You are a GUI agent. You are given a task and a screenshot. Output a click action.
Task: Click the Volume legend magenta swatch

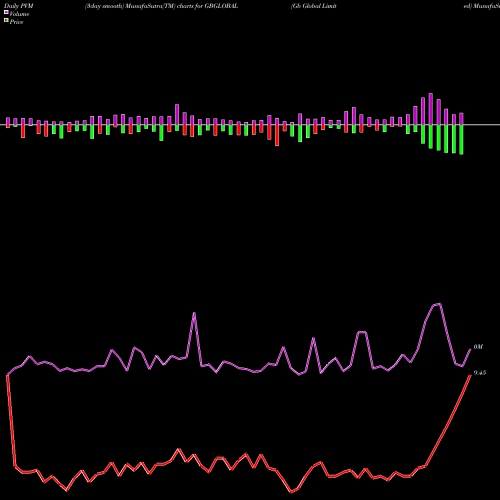point(6,13)
